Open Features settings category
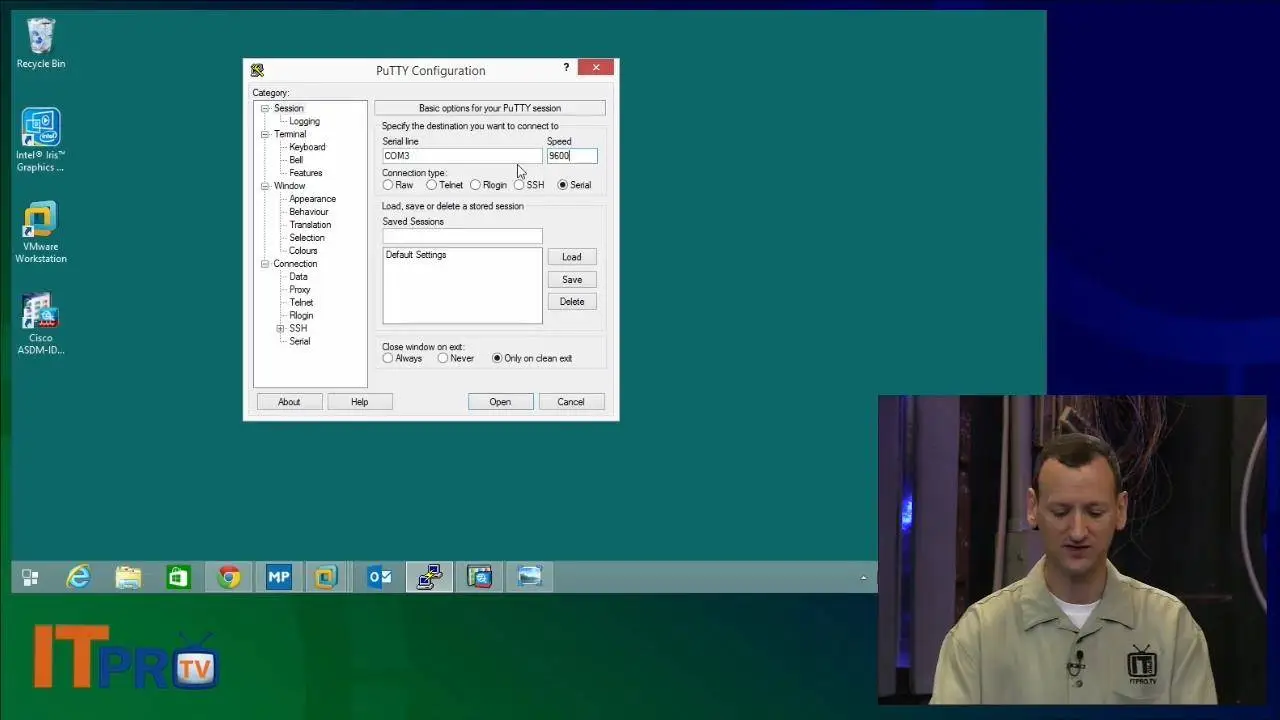 click(305, 173)
